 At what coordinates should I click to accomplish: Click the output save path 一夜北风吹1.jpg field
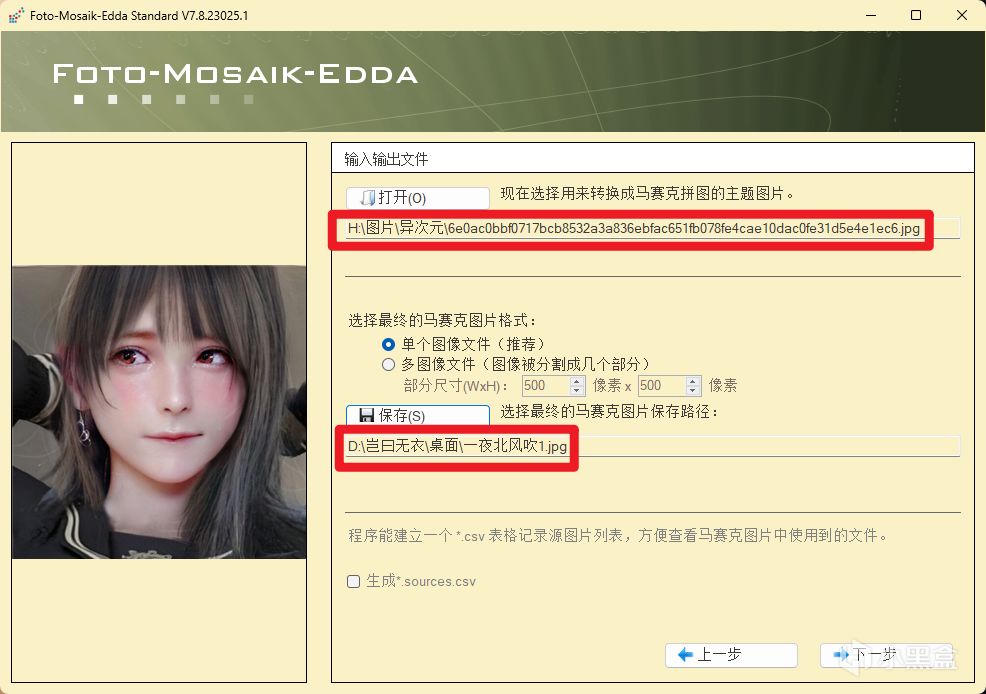653,446
